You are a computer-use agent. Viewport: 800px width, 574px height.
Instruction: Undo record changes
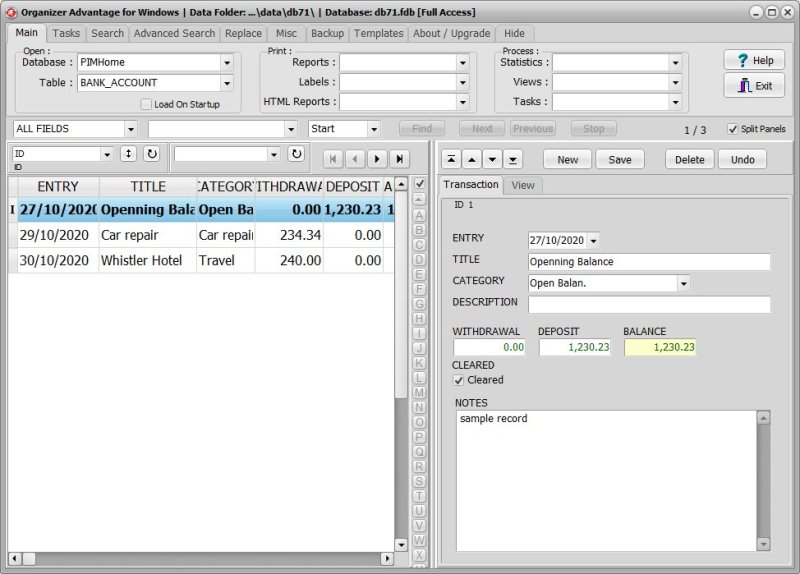tap(742, 160)
